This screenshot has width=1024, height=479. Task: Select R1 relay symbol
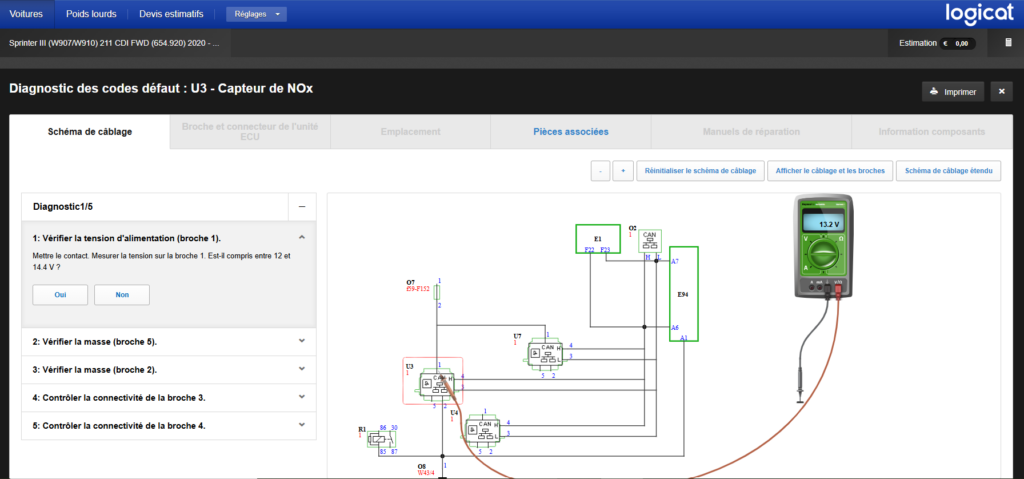click(x=381, y=438)
